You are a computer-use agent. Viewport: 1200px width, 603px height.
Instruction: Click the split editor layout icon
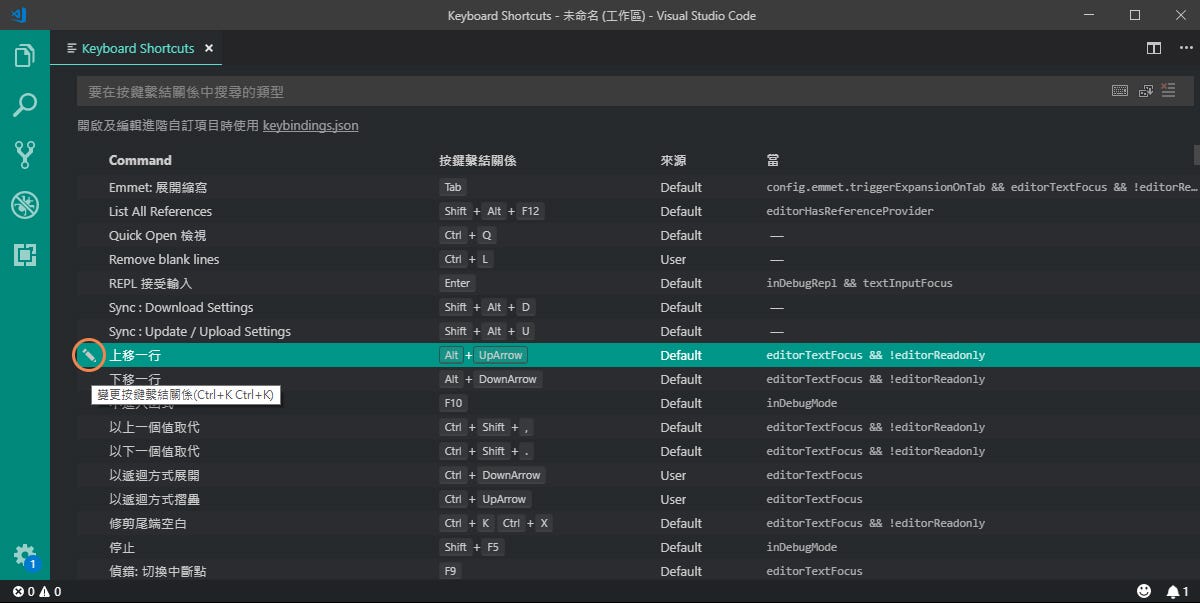click(x=1153, y=48)
